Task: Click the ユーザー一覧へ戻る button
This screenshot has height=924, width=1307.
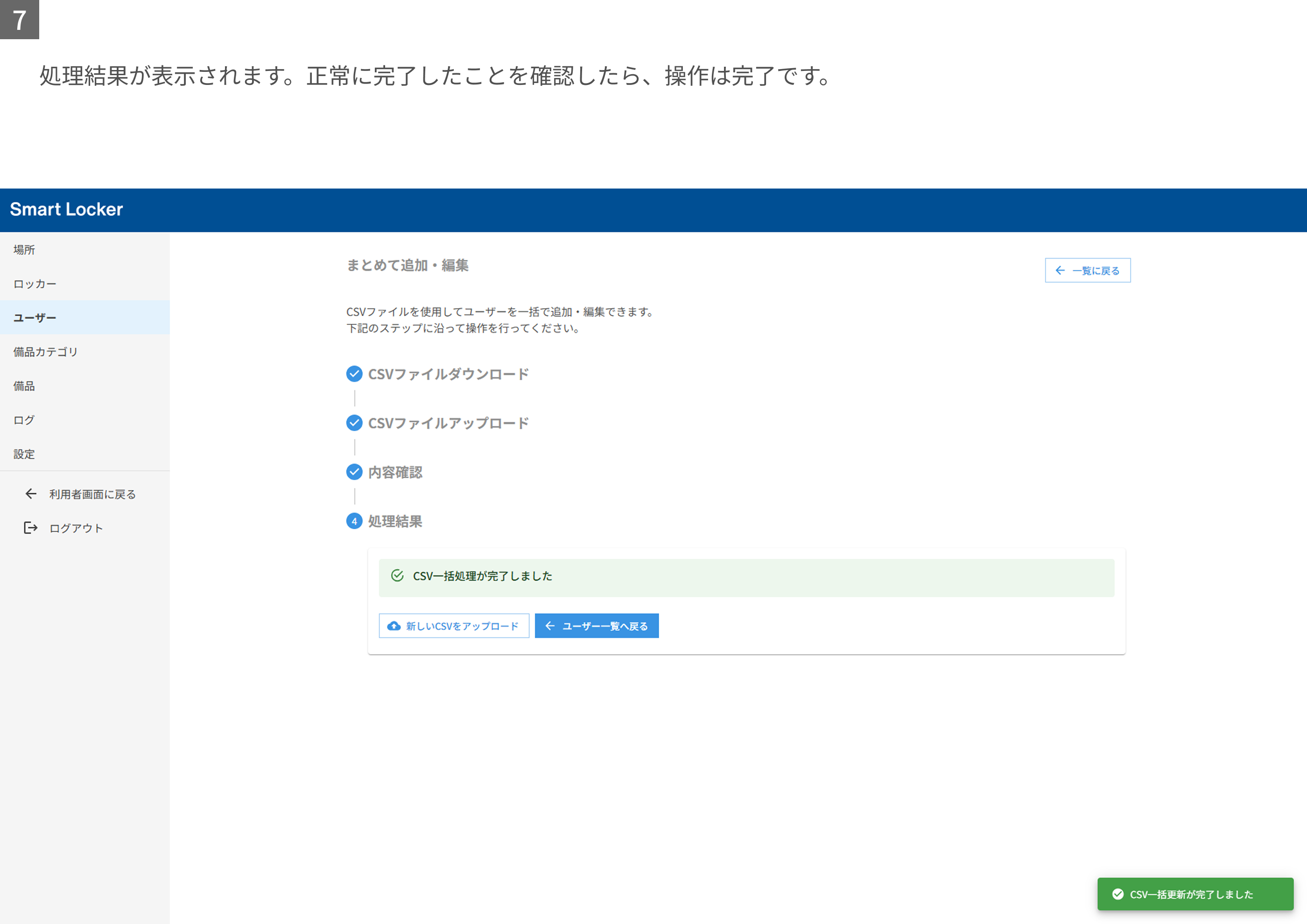Action: 597,626
